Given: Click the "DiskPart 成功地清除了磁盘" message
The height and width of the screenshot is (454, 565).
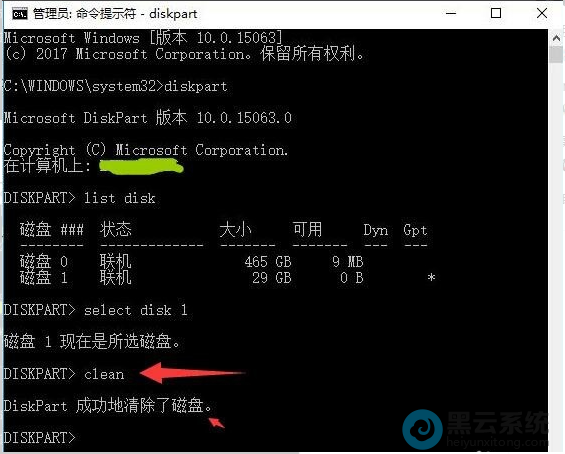Looking at the screenshot, I should [108, 406].
